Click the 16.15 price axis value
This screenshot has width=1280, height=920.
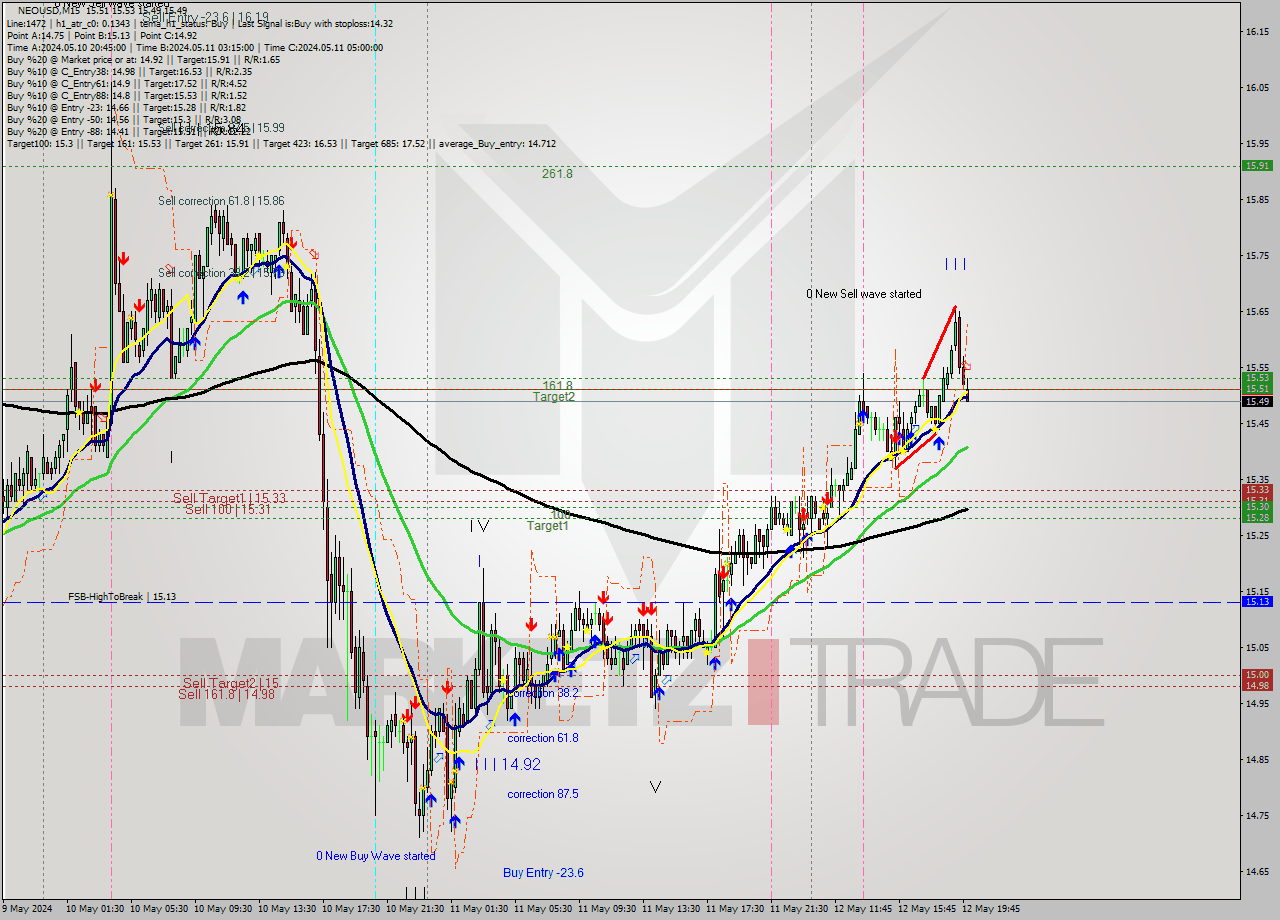(x=1257, y=32)
